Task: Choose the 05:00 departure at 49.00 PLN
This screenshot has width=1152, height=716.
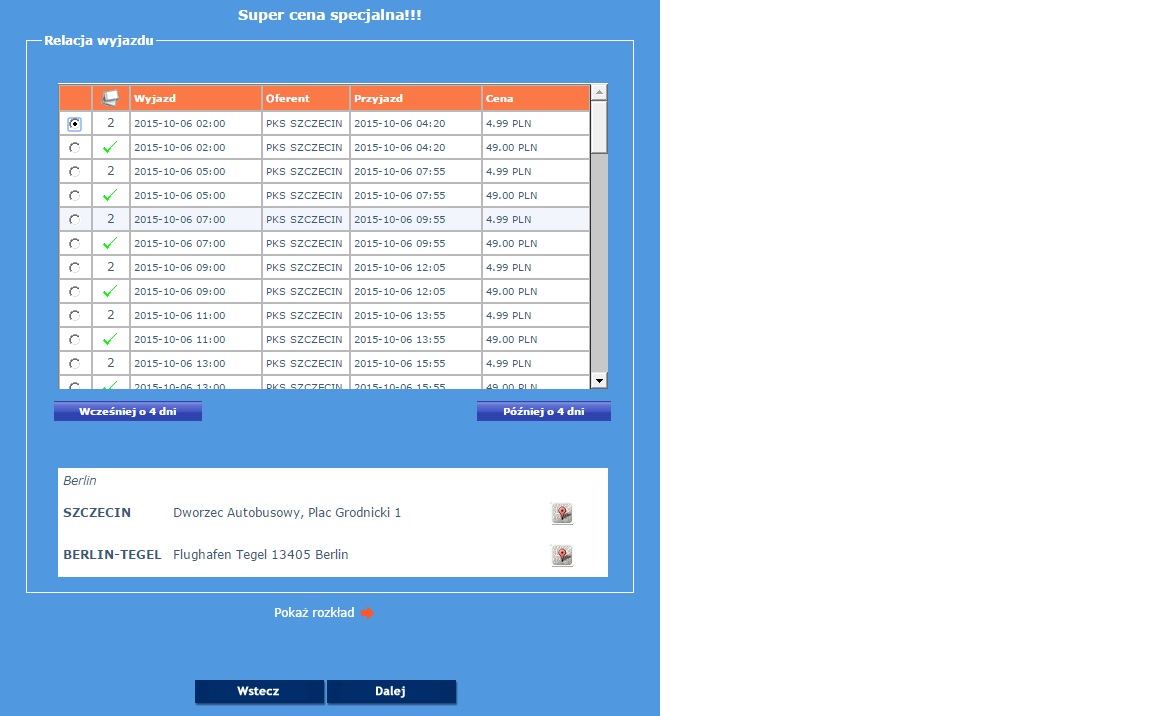Action: point(74,196)
